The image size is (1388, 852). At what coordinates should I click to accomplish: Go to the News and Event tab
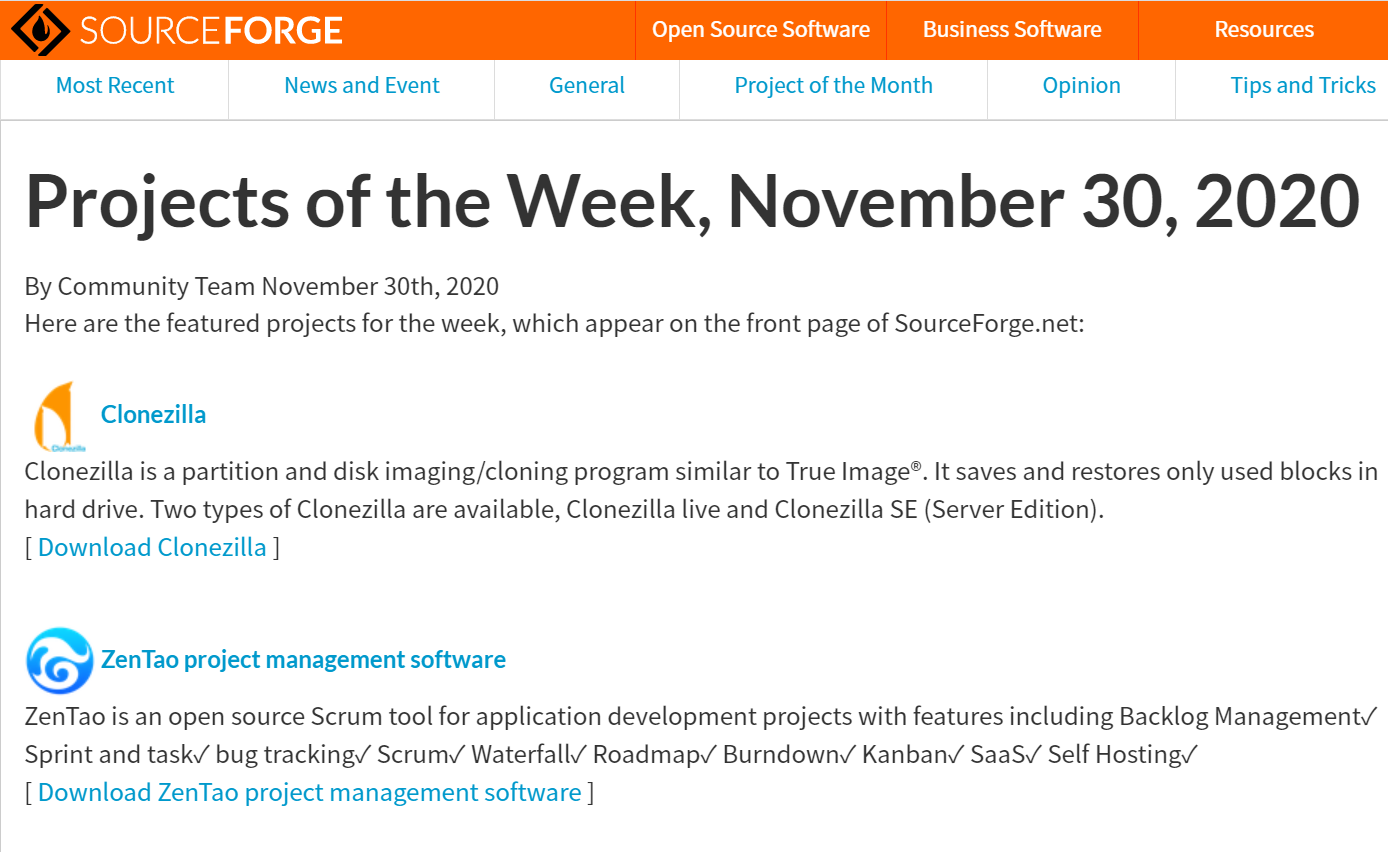pos(362,86)
